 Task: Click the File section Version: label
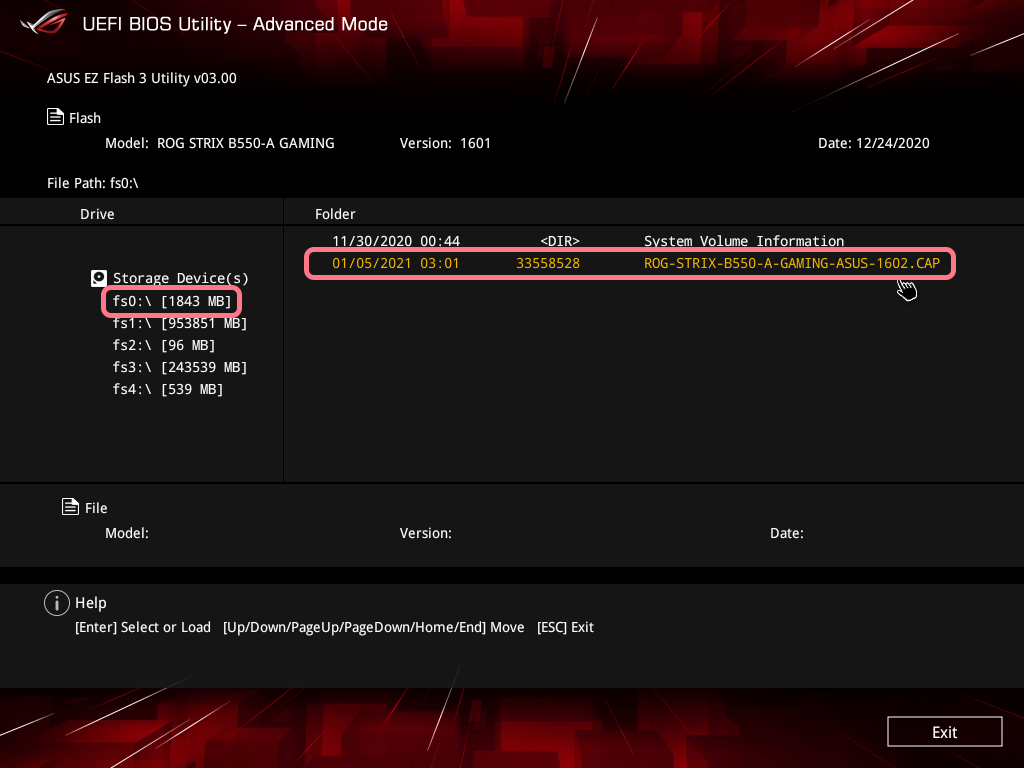[x=425, y=533]
